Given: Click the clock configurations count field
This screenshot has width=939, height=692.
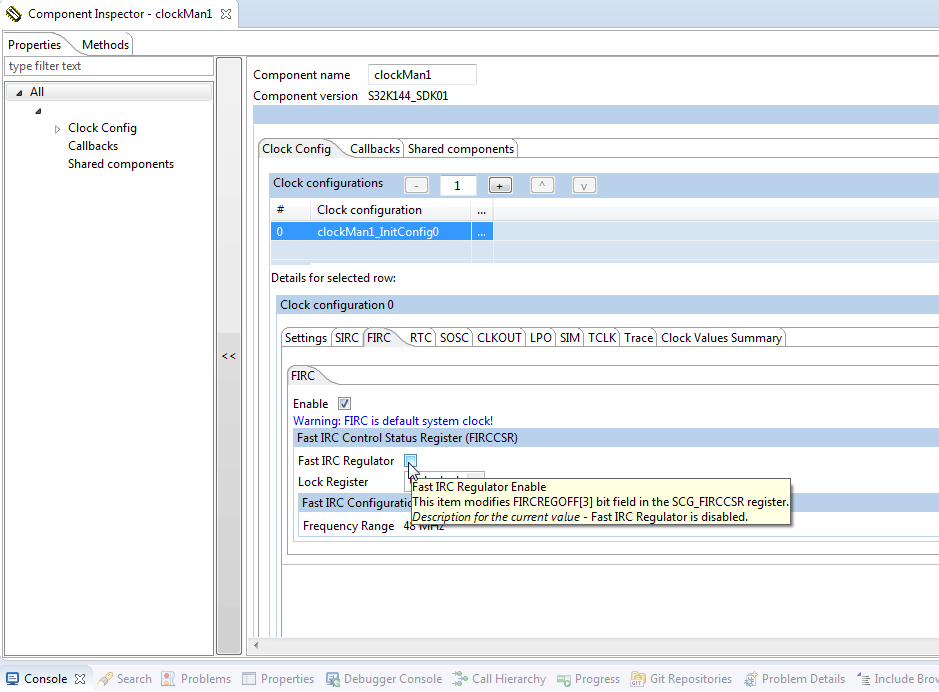Looking at the screenshot, I should coord(458,186).
